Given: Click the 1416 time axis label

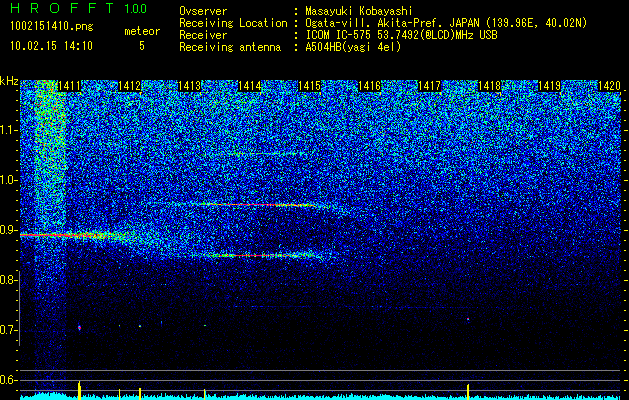Looking at the screenshot, I should click(369, 86).
